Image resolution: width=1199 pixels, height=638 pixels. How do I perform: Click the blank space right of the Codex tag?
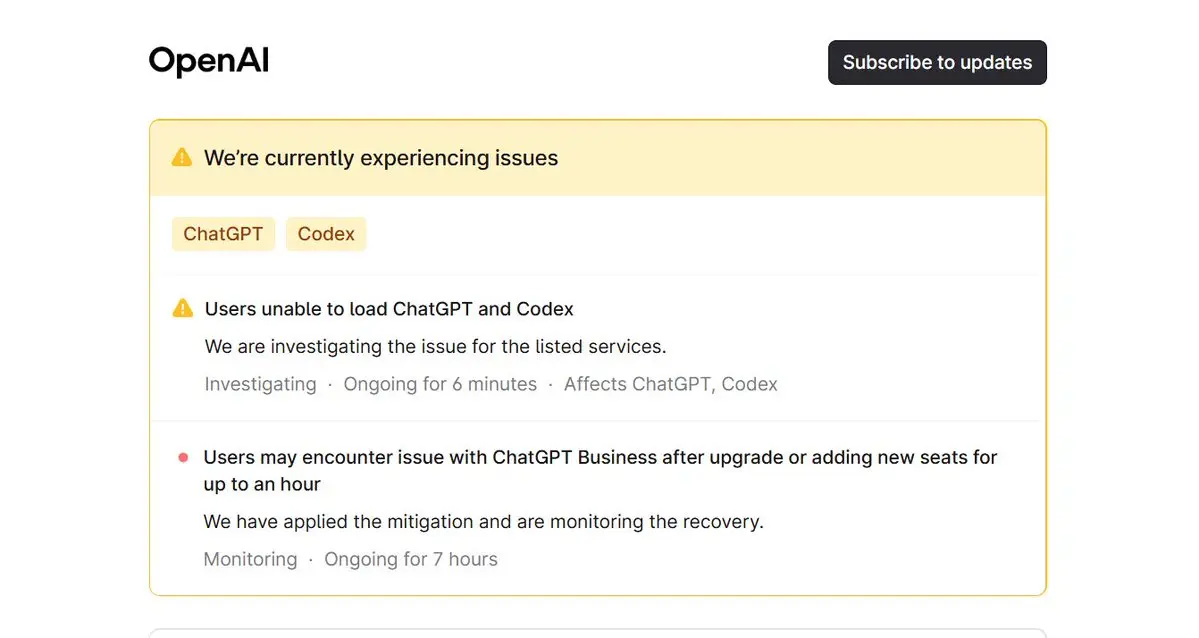pos(700,234)
